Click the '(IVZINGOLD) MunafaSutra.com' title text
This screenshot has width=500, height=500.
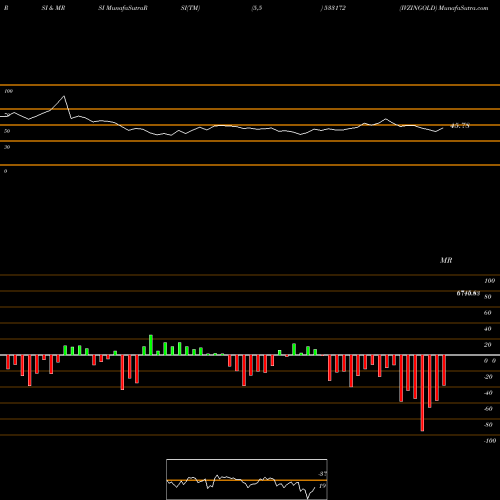444,8
